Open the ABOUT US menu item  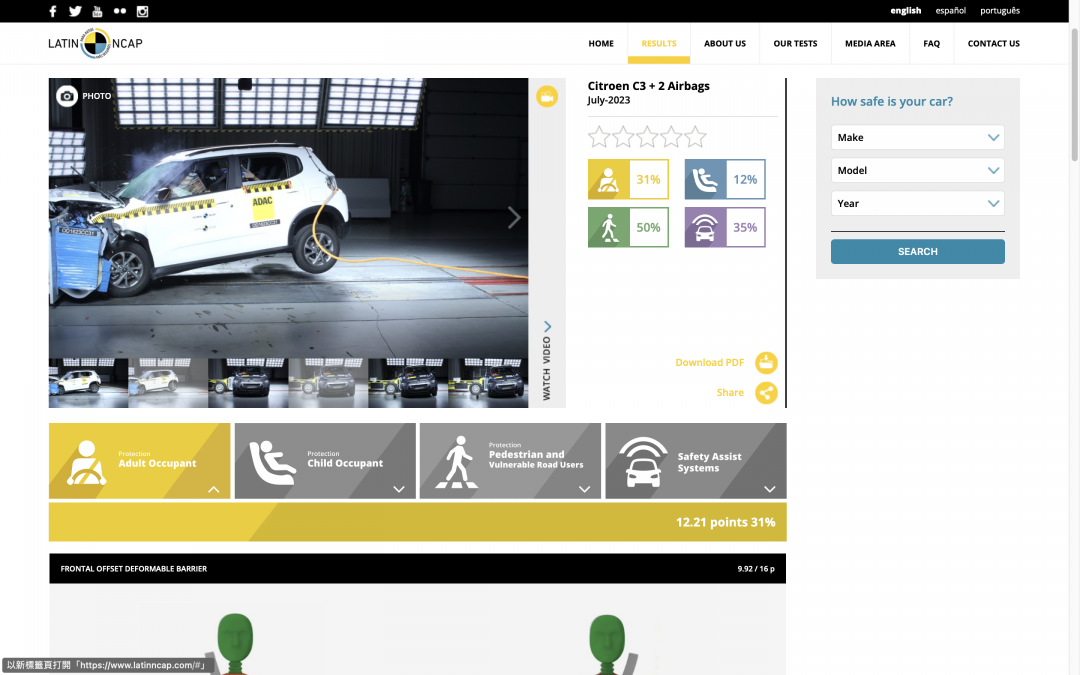725,43
